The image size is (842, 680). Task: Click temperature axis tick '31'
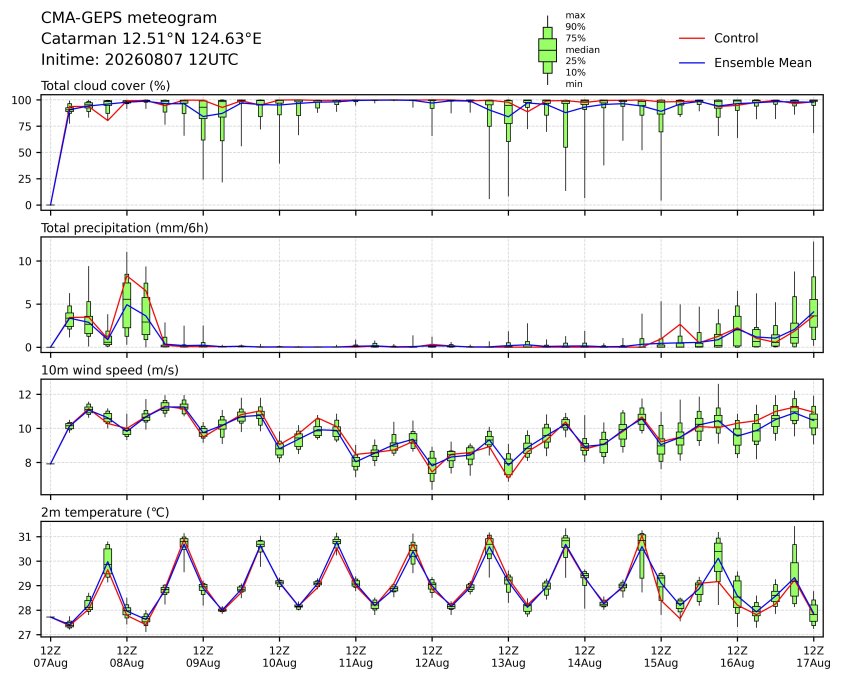click(26, 537)
